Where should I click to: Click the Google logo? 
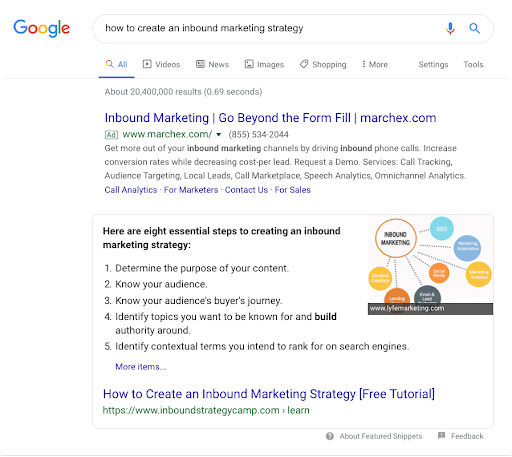[x=41, y=28]
